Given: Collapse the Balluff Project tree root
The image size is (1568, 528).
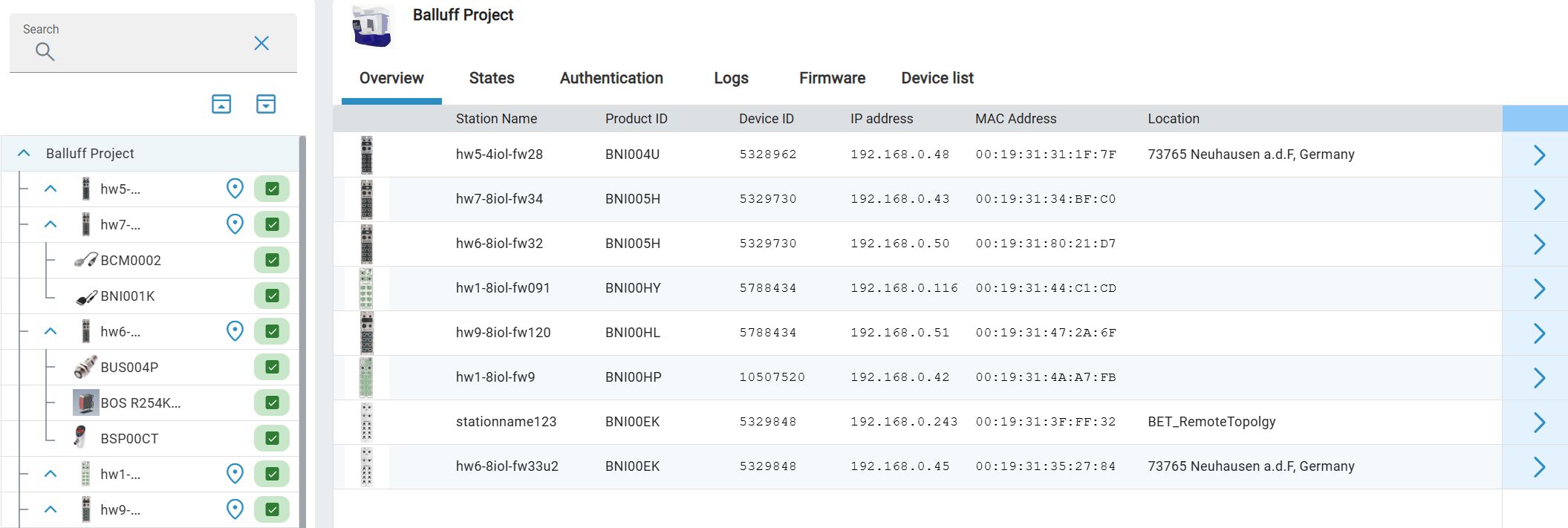Looking at the screenshot, I should pyautogui.click(x=24, y=153).
